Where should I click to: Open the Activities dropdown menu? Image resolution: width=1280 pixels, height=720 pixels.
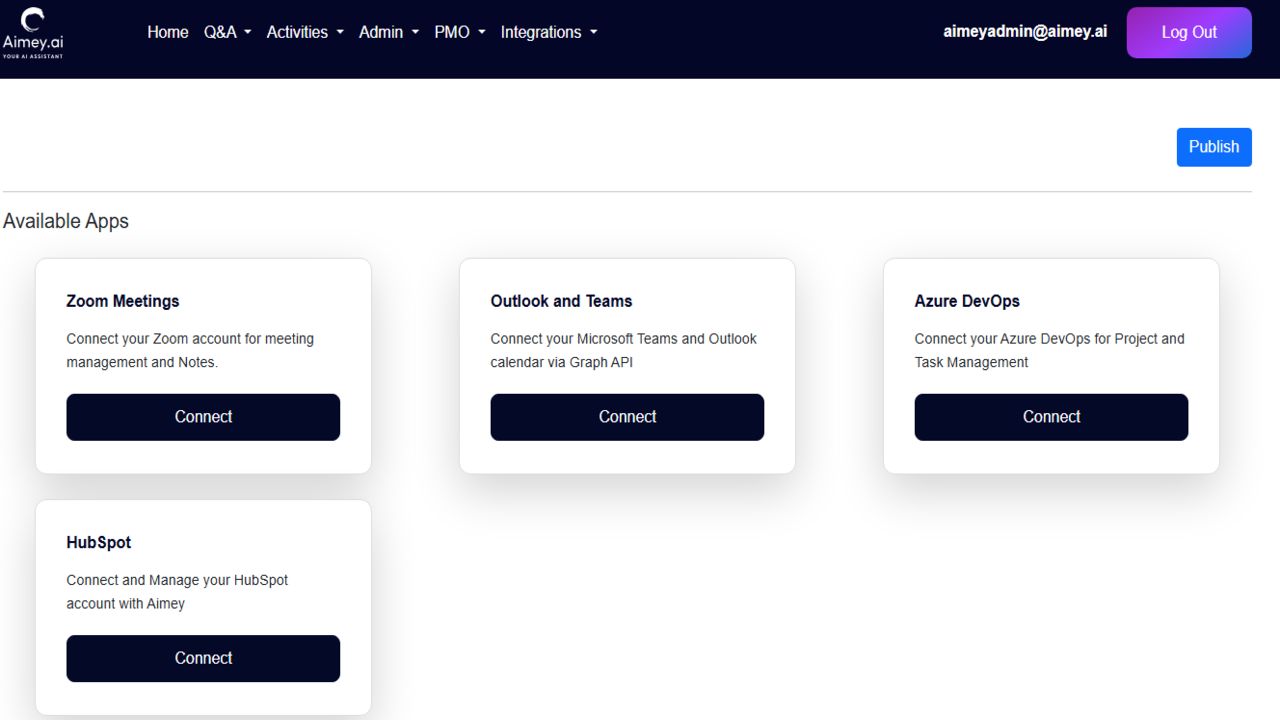[305, 32]
